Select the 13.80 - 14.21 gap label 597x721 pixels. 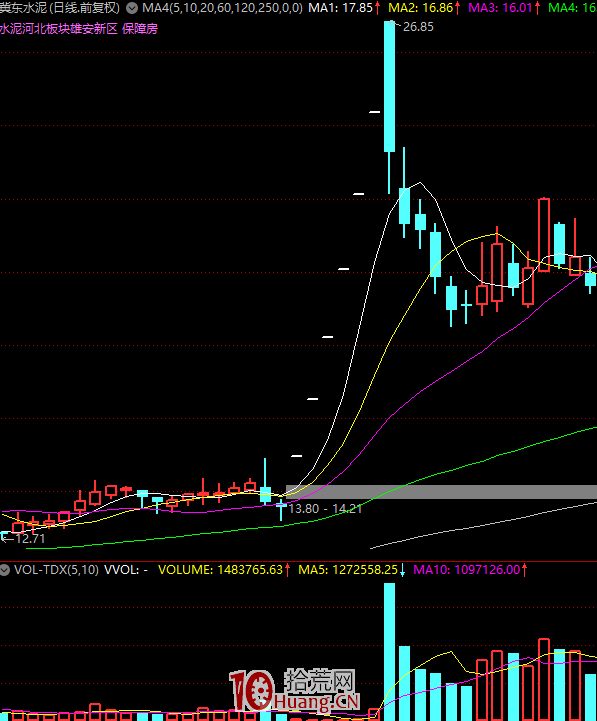pos(325,509)
